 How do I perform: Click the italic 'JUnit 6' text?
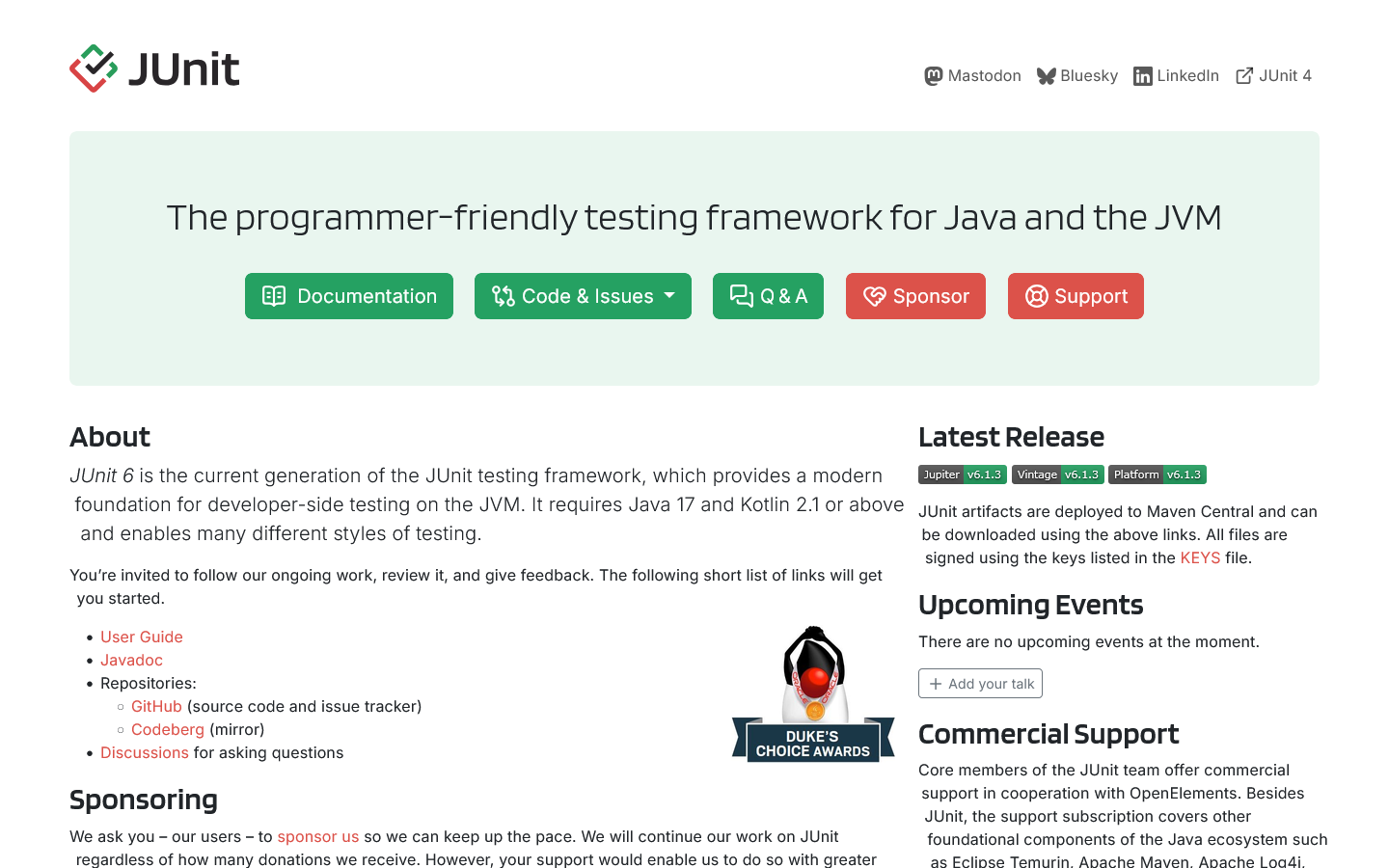[x=101, y=476]
